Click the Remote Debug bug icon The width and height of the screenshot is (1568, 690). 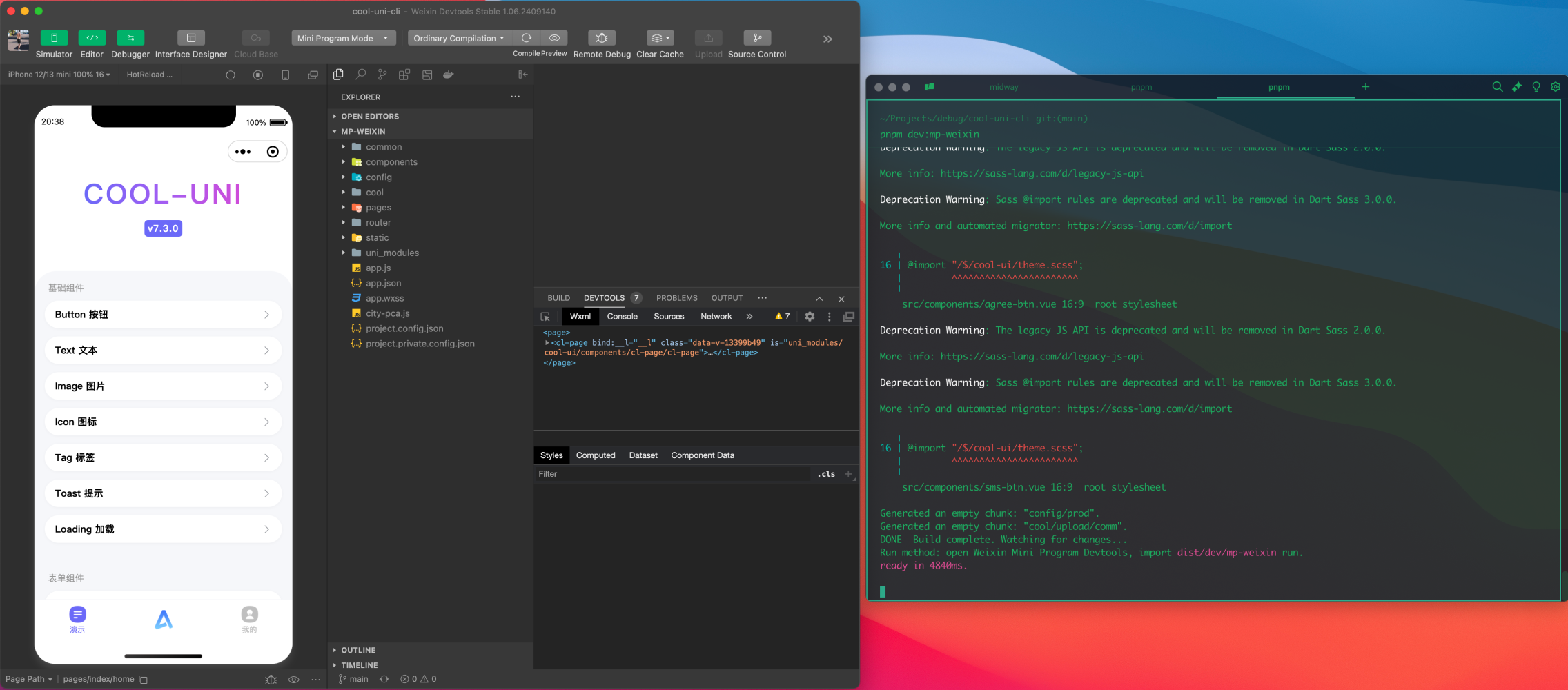pos(601,38)
